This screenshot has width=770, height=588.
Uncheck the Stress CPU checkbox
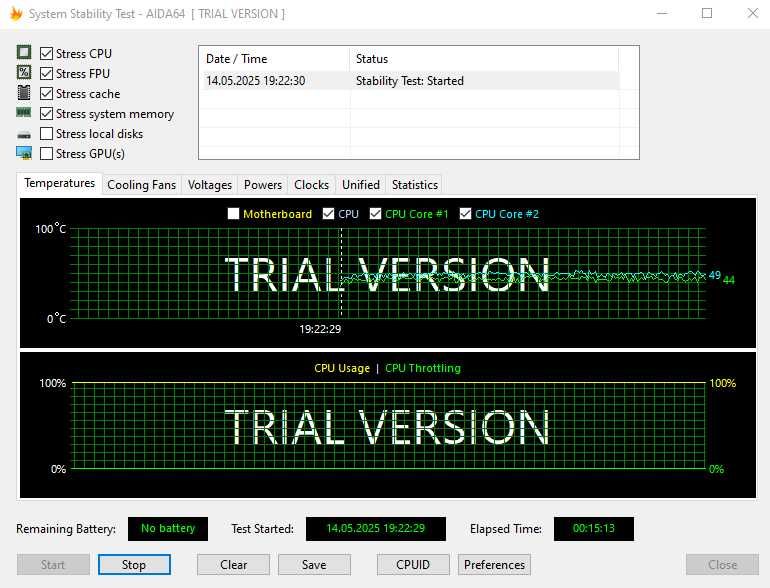(x=46, y=53)
